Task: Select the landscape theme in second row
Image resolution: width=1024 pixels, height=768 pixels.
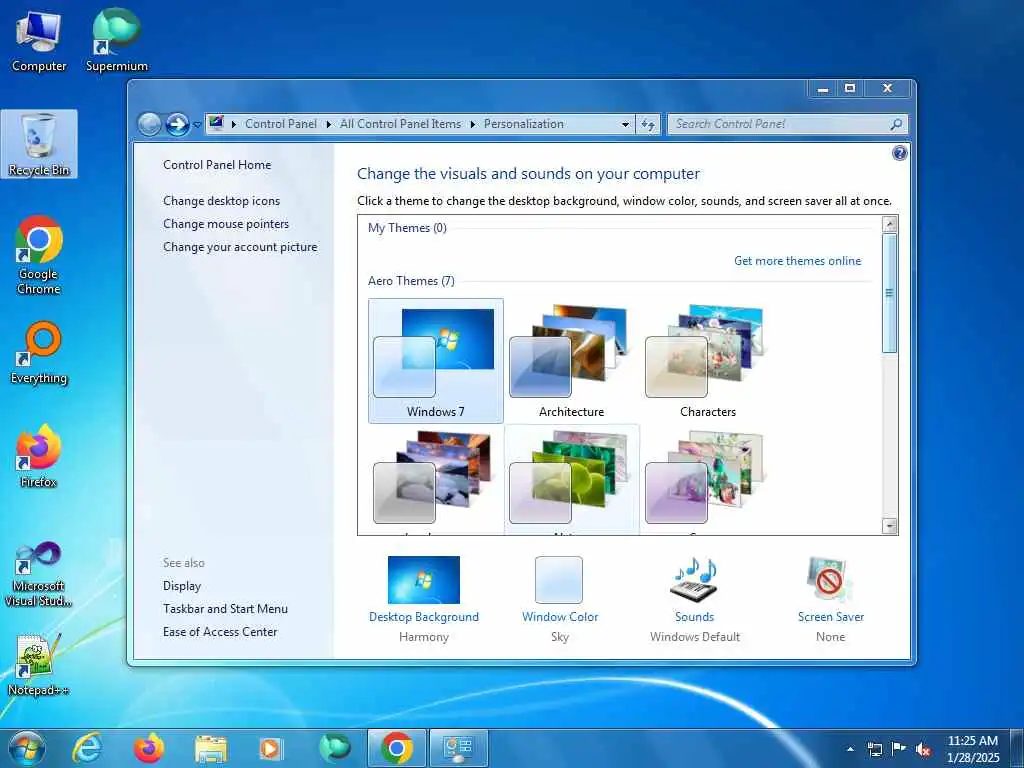Action: [x=436, y=480]
